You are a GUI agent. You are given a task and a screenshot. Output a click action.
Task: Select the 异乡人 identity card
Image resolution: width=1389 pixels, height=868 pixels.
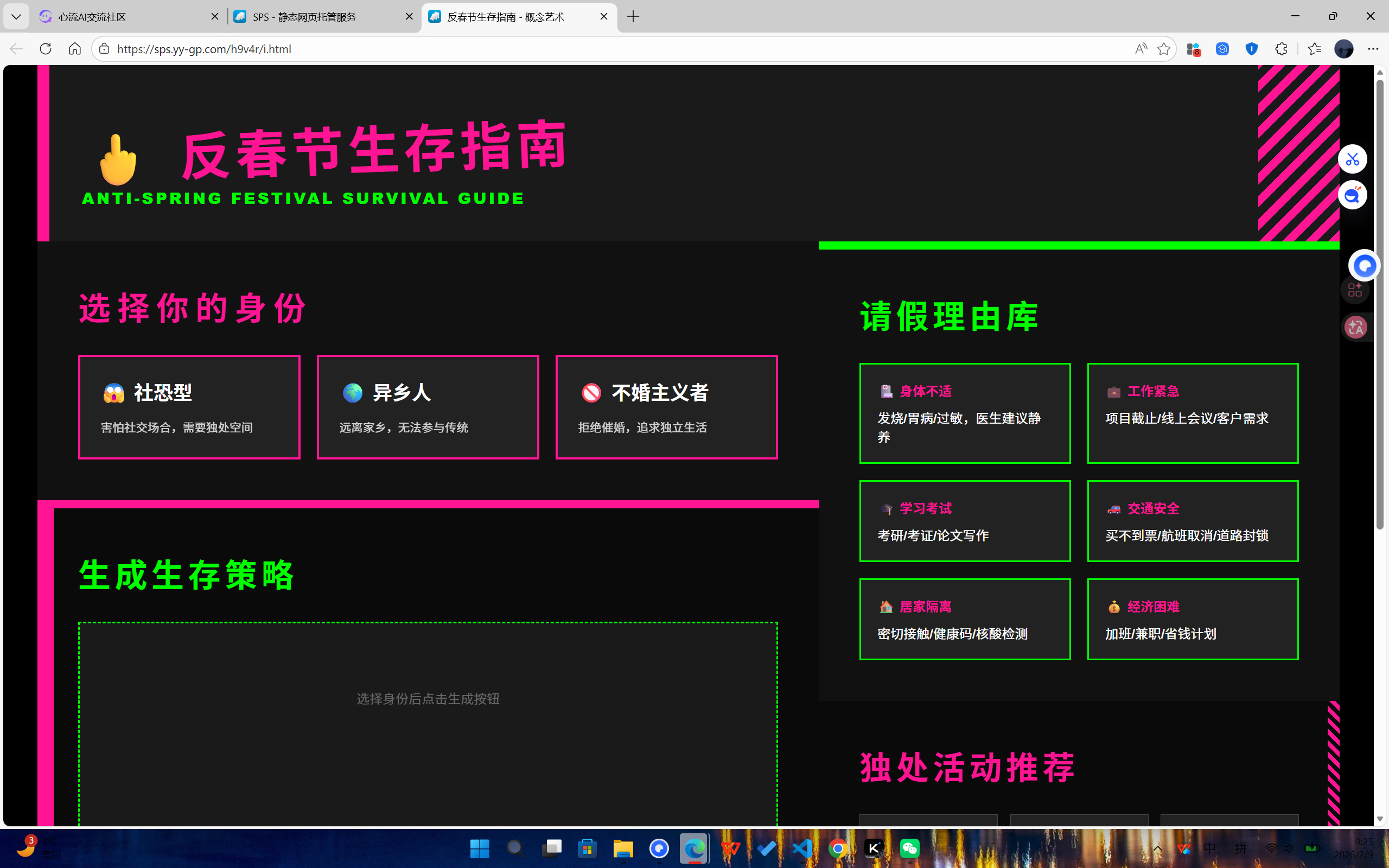coord(428,407)
